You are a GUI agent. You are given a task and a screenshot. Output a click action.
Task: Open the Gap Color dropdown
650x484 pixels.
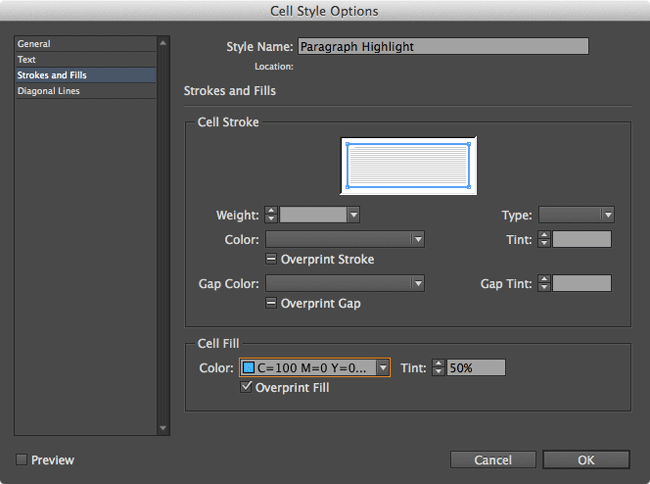click(345, 283)
